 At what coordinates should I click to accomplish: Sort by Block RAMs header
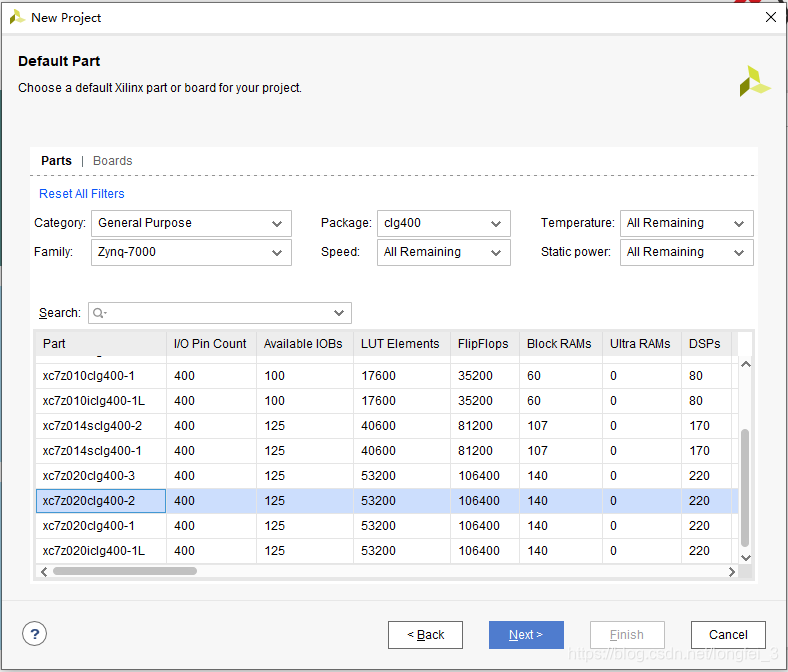click(x=560, y=344)
